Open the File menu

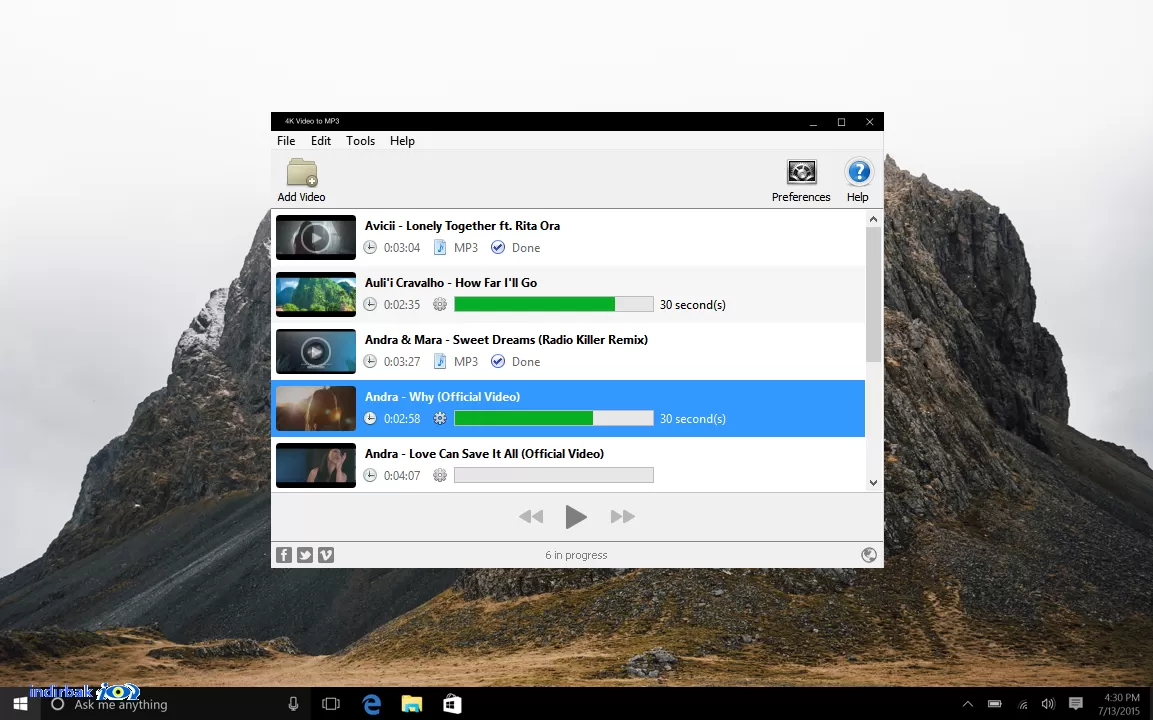[286, 140]
